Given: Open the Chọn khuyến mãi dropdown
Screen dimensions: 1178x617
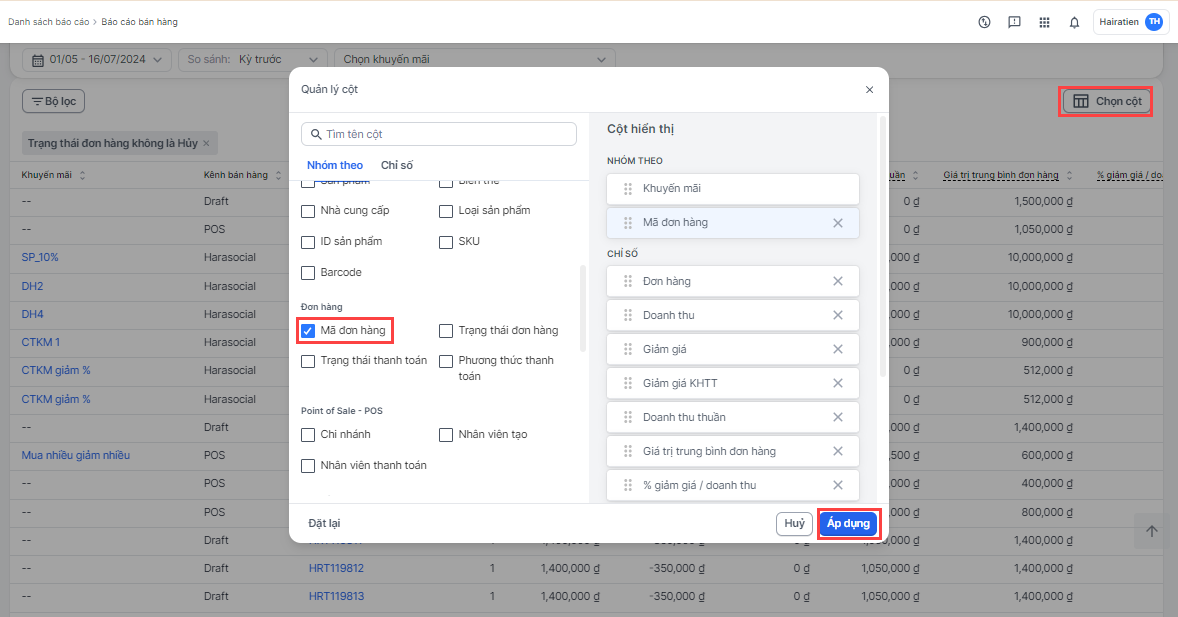Looking at the screenshot, I should 474,59.
